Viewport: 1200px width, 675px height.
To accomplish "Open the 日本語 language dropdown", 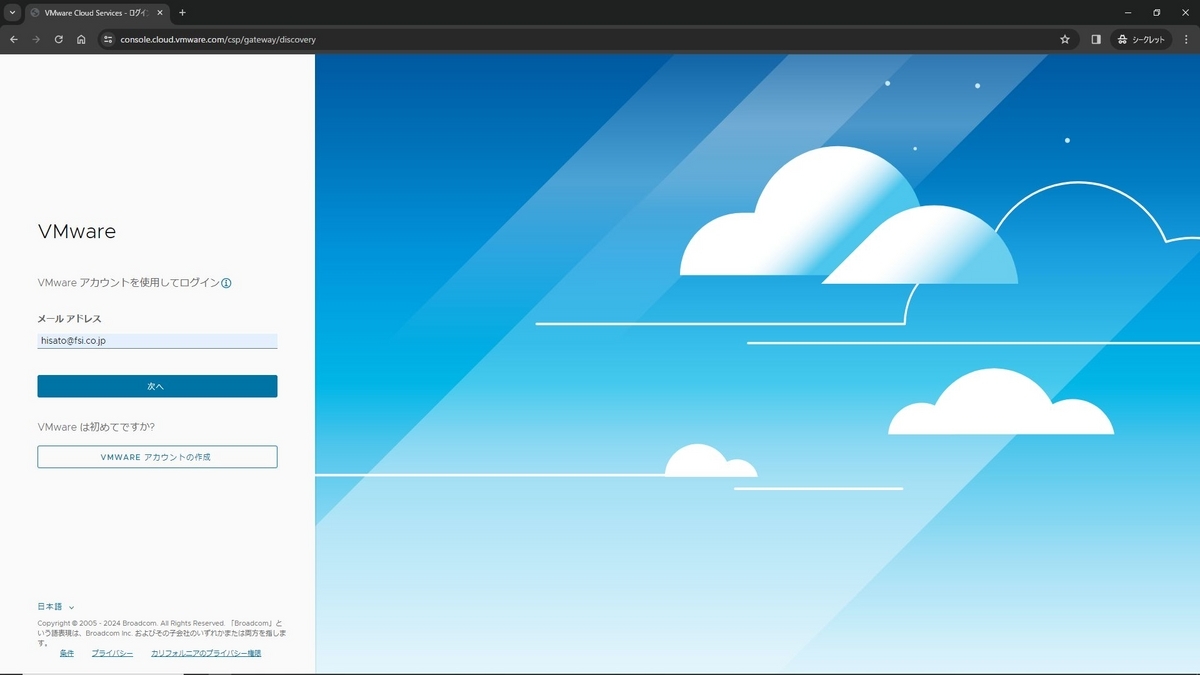I will coord(56,606).
